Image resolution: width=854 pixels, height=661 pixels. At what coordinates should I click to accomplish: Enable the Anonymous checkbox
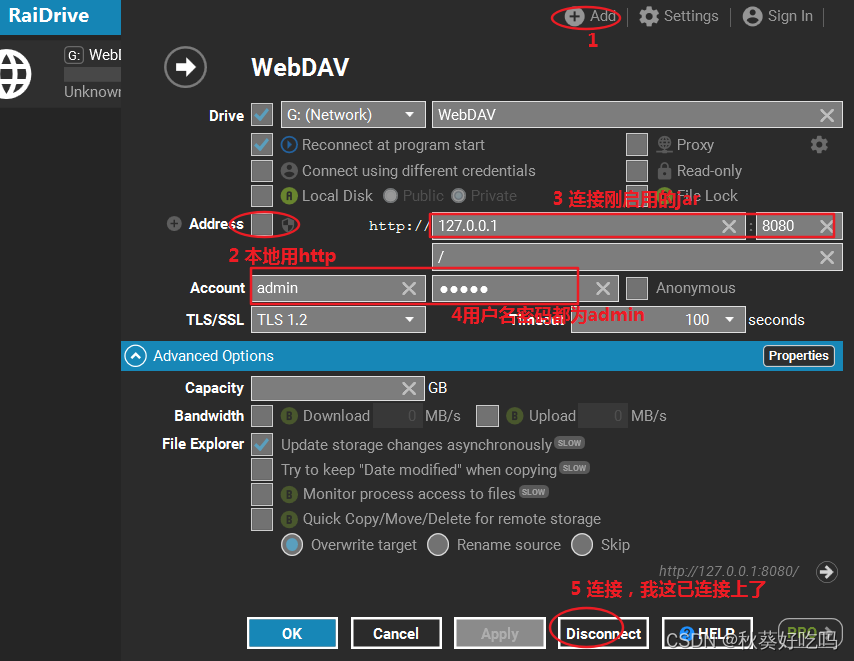[x=637, y=289]
